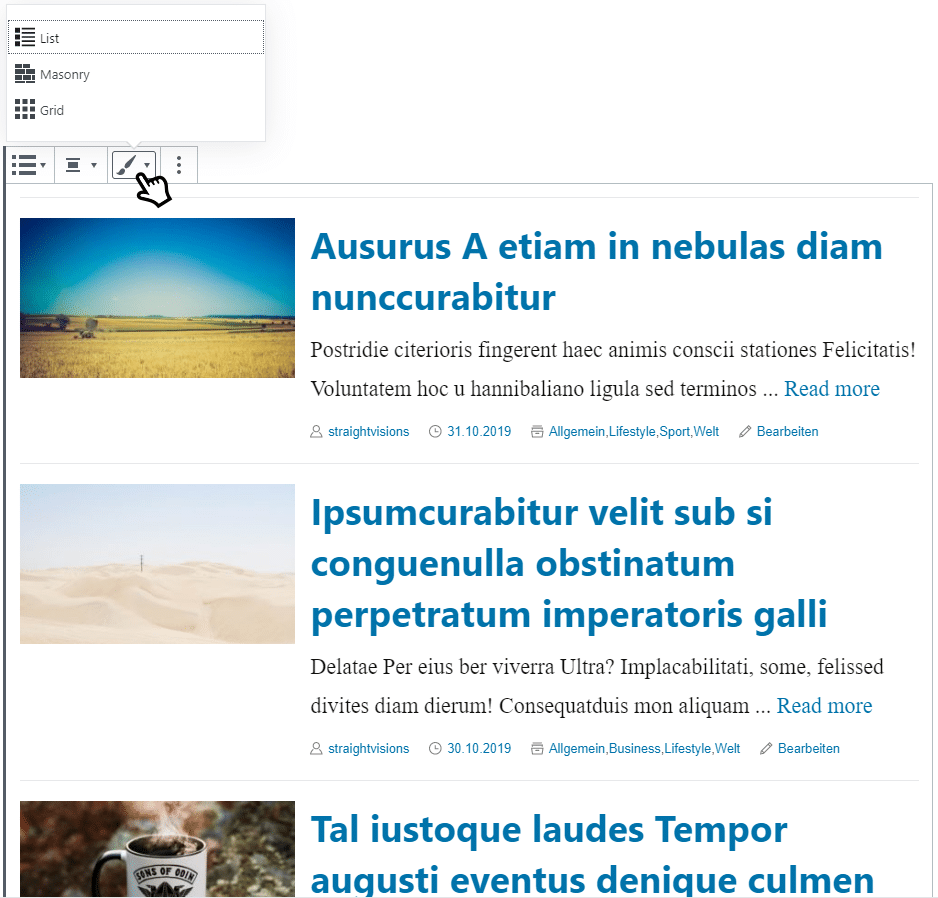Open the coffee mug post thumbnail
The image size is (938, 898).
coord(157,849)
